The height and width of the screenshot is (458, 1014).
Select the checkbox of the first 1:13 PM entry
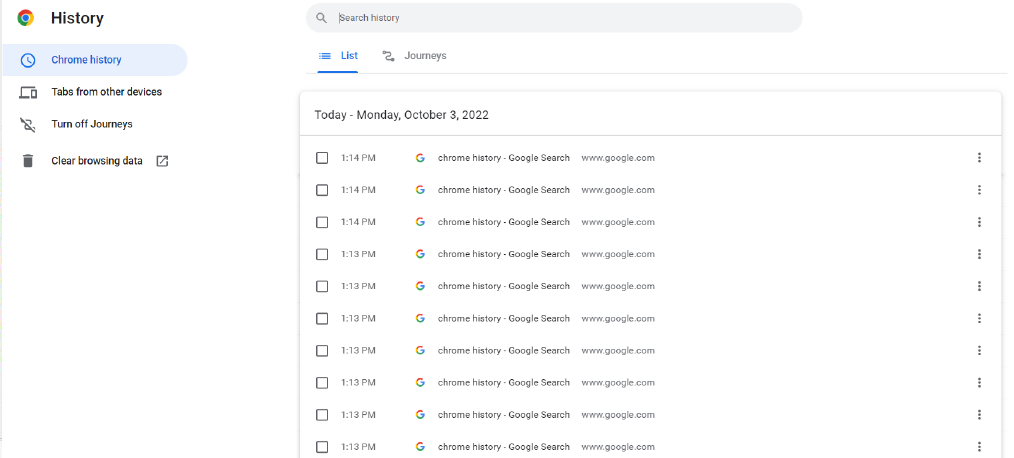(322, 254)
